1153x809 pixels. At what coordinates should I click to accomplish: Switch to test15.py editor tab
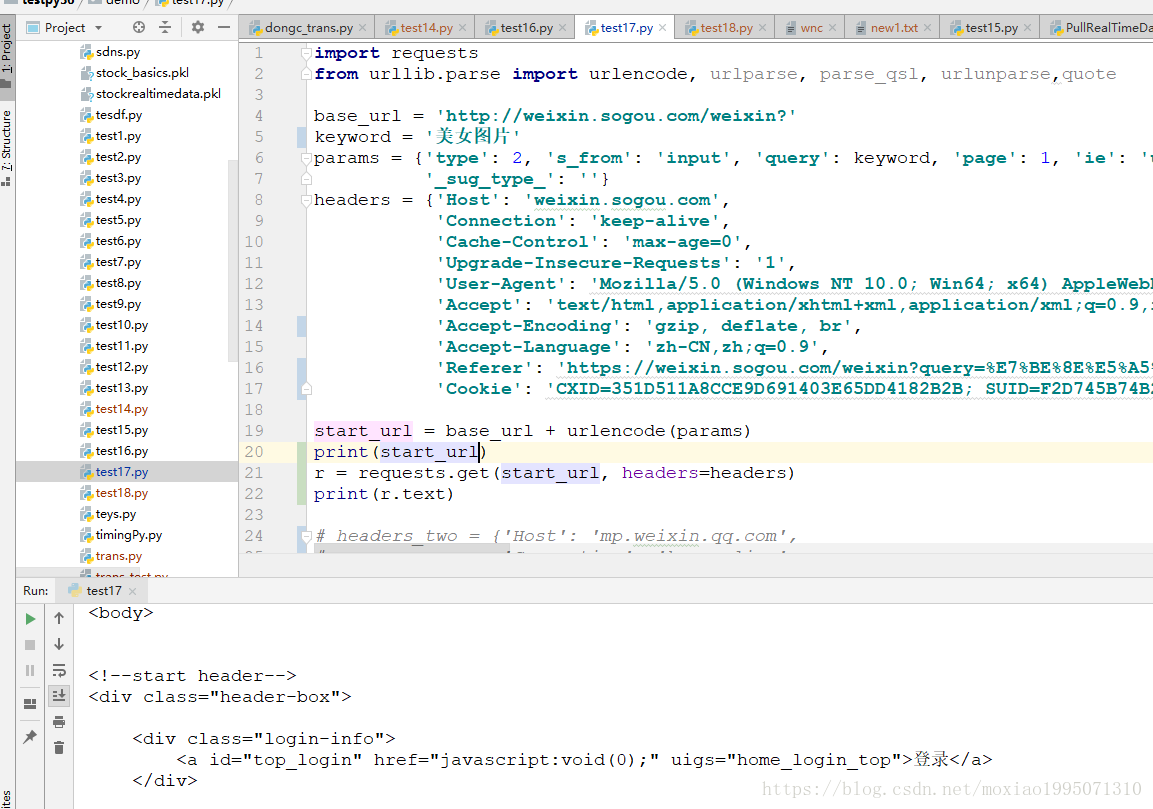(x=991, y=28)
